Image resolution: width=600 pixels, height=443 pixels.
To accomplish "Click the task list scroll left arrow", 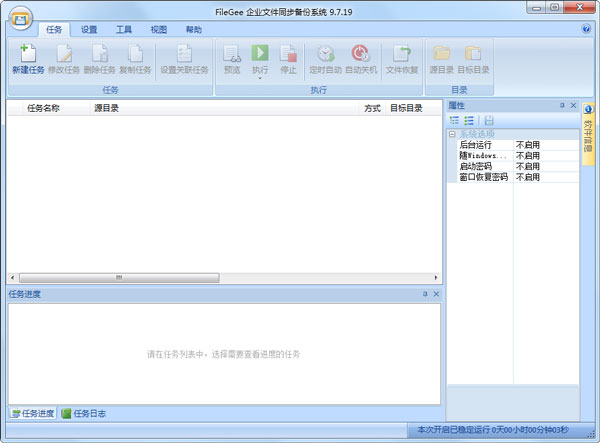I will pos(13,277).
